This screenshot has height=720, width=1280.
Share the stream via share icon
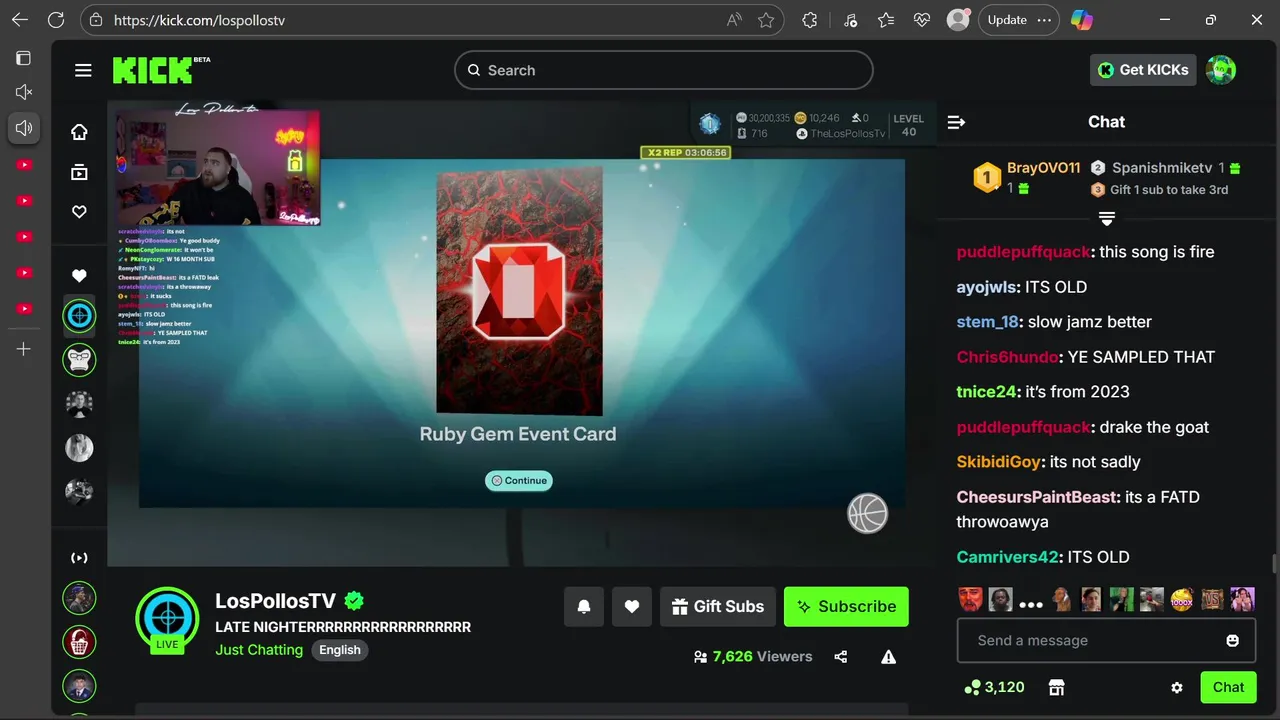[x=841, y=657]
